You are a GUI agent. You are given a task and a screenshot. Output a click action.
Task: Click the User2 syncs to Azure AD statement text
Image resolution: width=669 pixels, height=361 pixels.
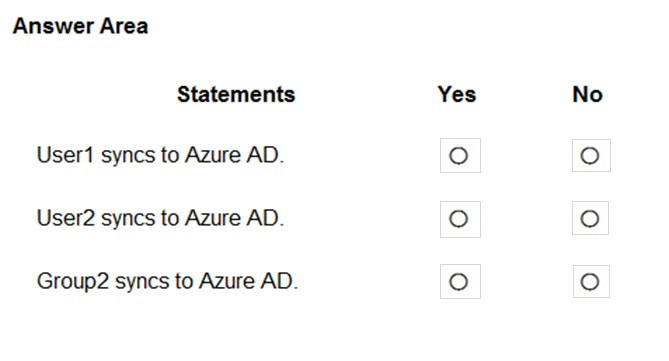(x=160, y=218)
